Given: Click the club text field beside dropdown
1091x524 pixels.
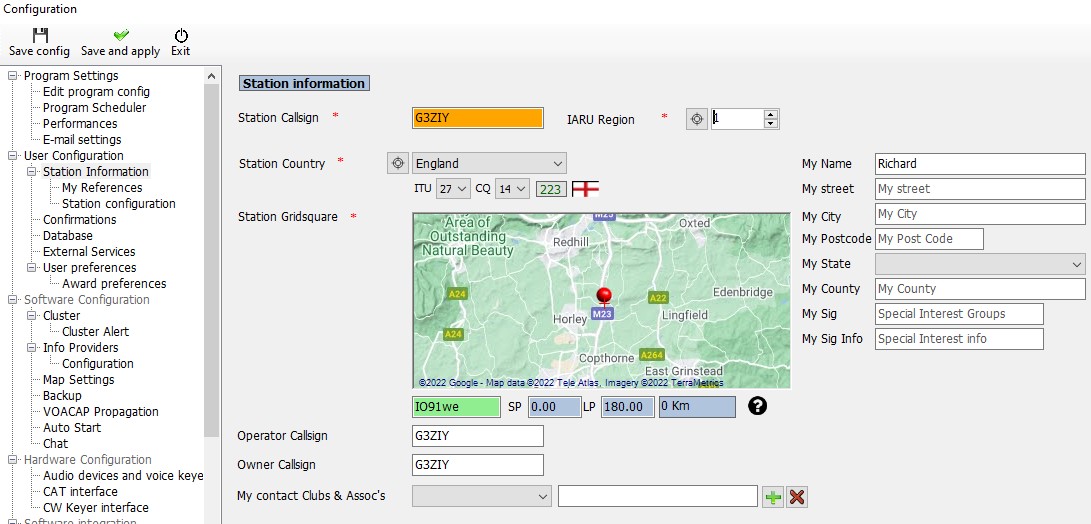Looking at the screenshot, I should 658,496.
